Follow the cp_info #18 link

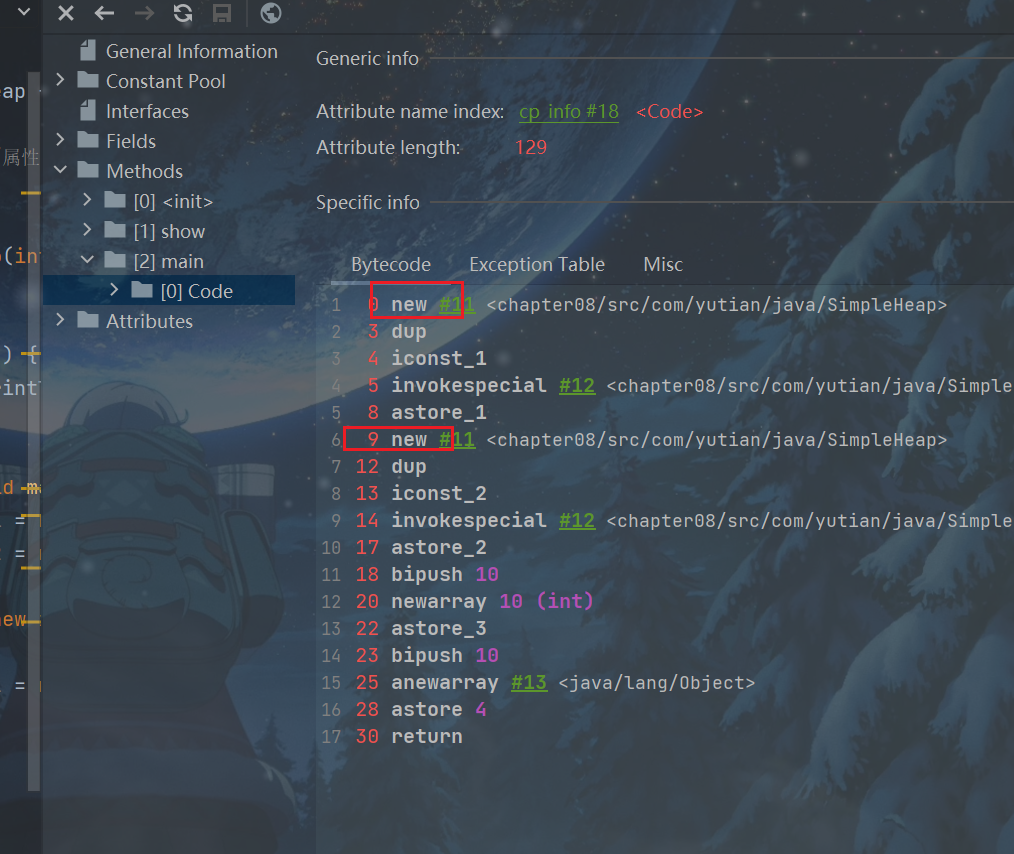(569, 112)
